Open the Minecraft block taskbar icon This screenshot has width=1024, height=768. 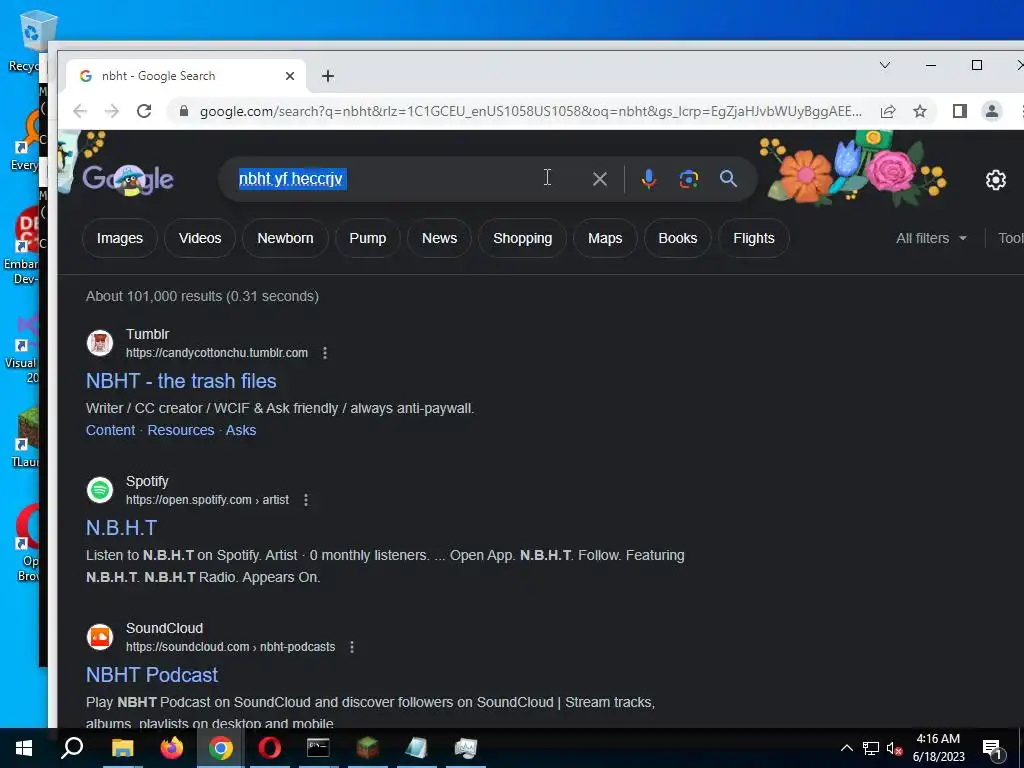[367, 748]
